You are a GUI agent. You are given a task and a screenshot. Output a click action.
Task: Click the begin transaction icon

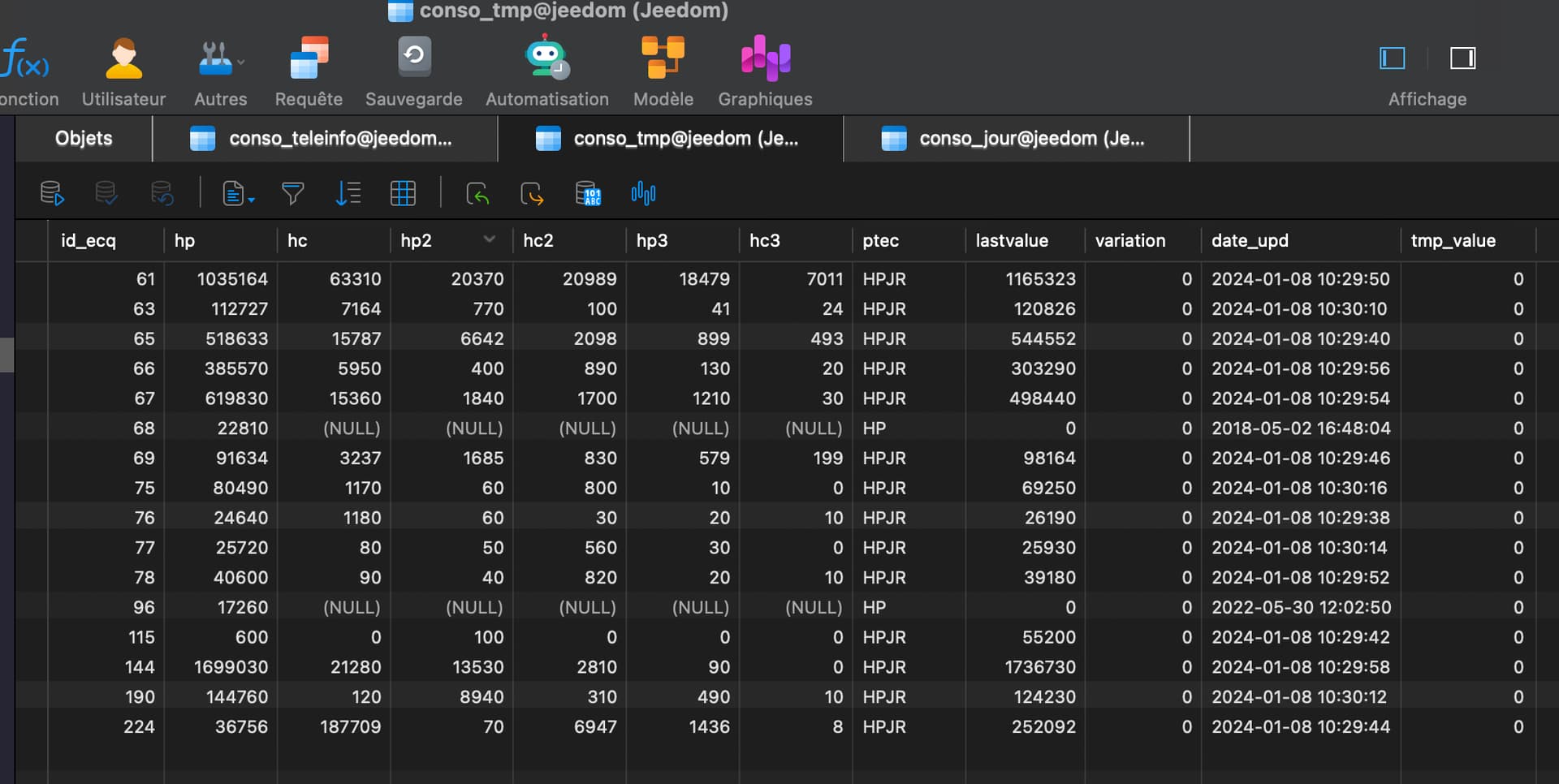pos(52,193)
